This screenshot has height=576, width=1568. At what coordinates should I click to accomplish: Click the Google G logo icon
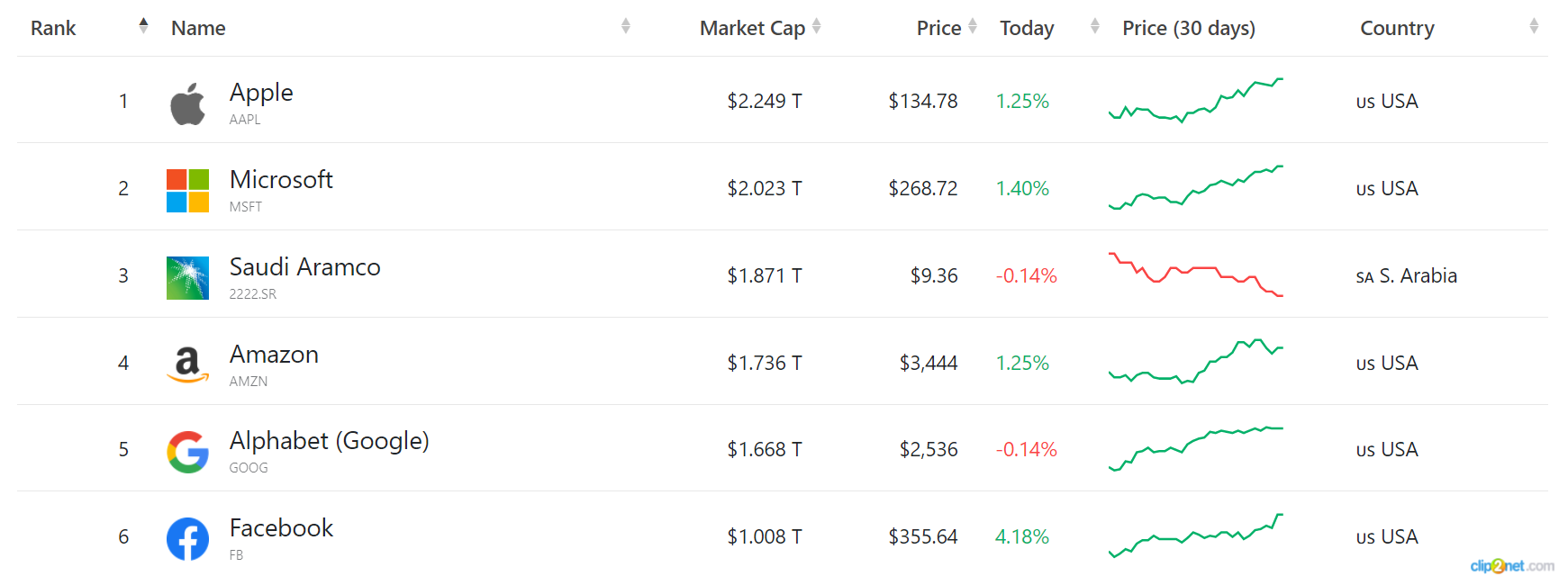tap(187, 452)
